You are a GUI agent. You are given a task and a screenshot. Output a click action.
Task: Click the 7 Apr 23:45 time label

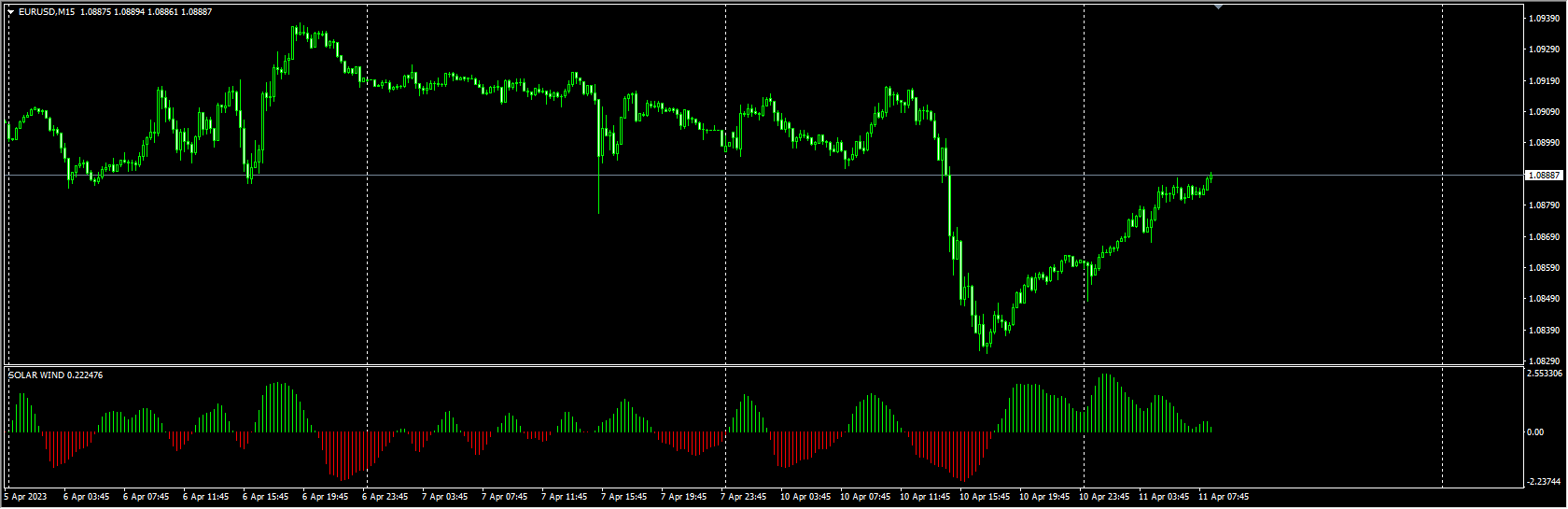click(x=744, y=497)
